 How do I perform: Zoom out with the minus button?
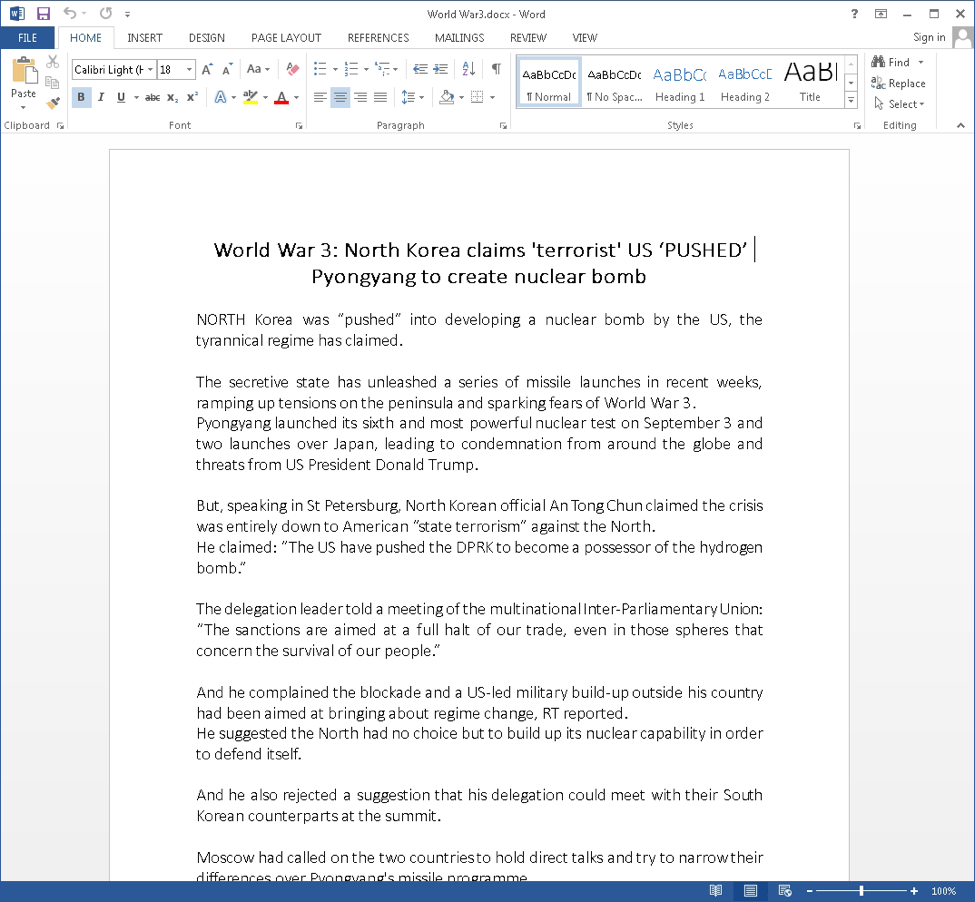810,891
